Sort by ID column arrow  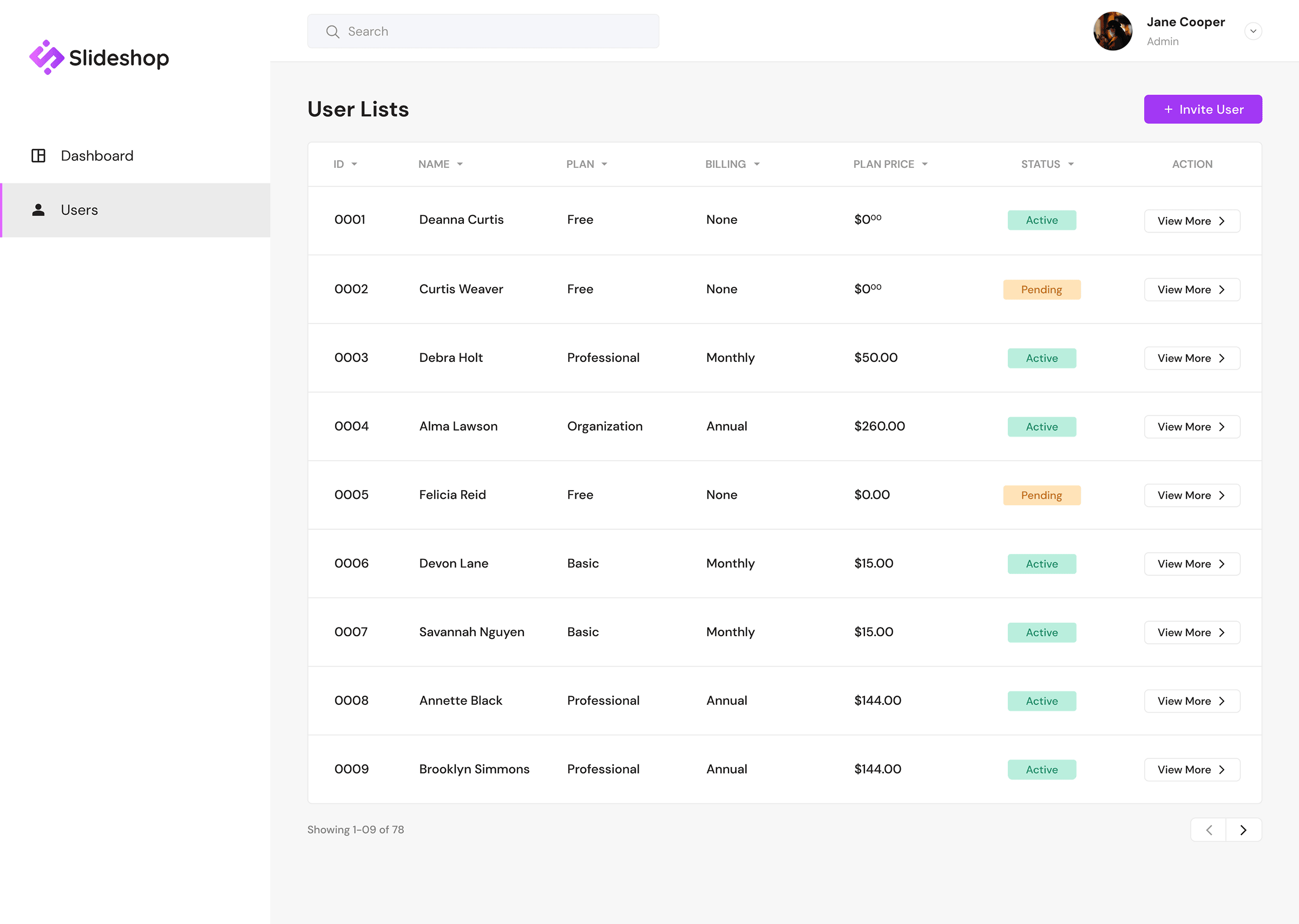354,164
